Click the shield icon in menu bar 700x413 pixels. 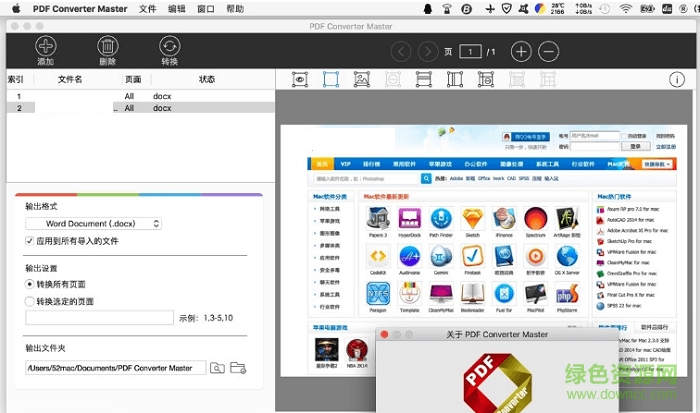pyautogui.click(x=506, y=8)
